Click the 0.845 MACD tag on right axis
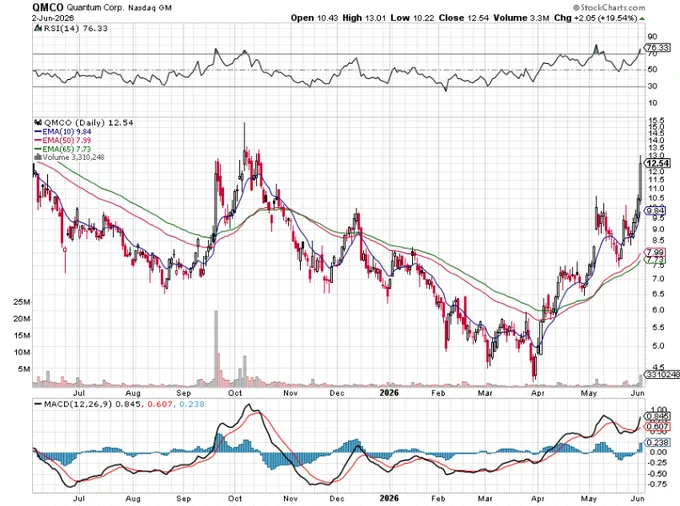This screenshot has height=506, width=680. coord(658,416)
